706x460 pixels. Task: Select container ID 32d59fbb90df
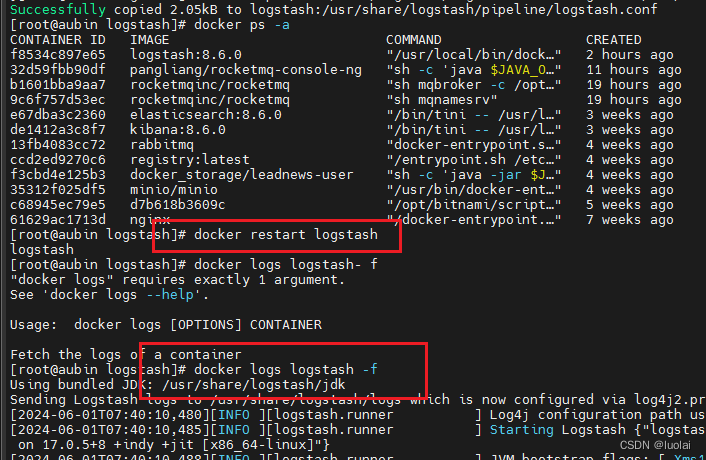[x=58, y=70]
